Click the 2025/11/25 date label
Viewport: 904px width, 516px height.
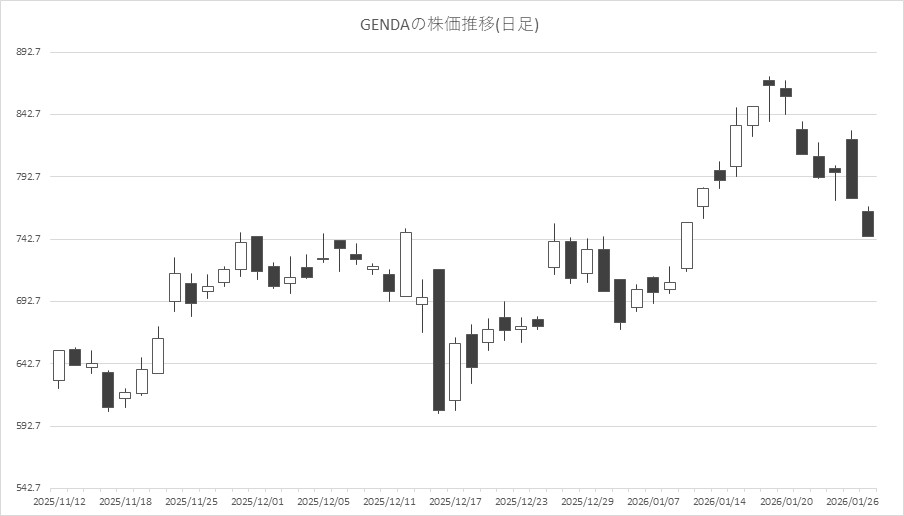(x=191, y=501)
